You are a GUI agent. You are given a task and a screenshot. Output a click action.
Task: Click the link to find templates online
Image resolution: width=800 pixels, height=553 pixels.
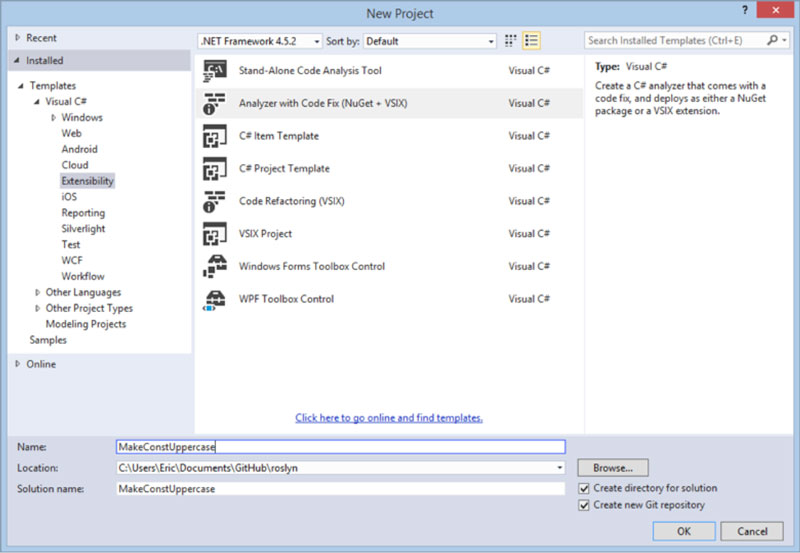click(x=389, y=418)
